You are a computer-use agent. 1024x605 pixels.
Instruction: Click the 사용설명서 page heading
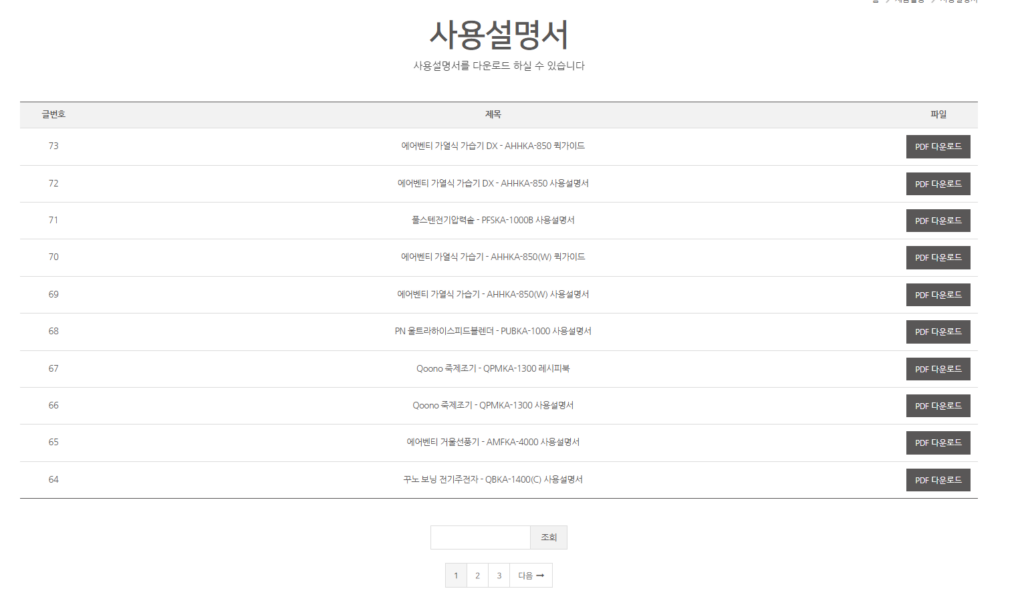(499, 35)
